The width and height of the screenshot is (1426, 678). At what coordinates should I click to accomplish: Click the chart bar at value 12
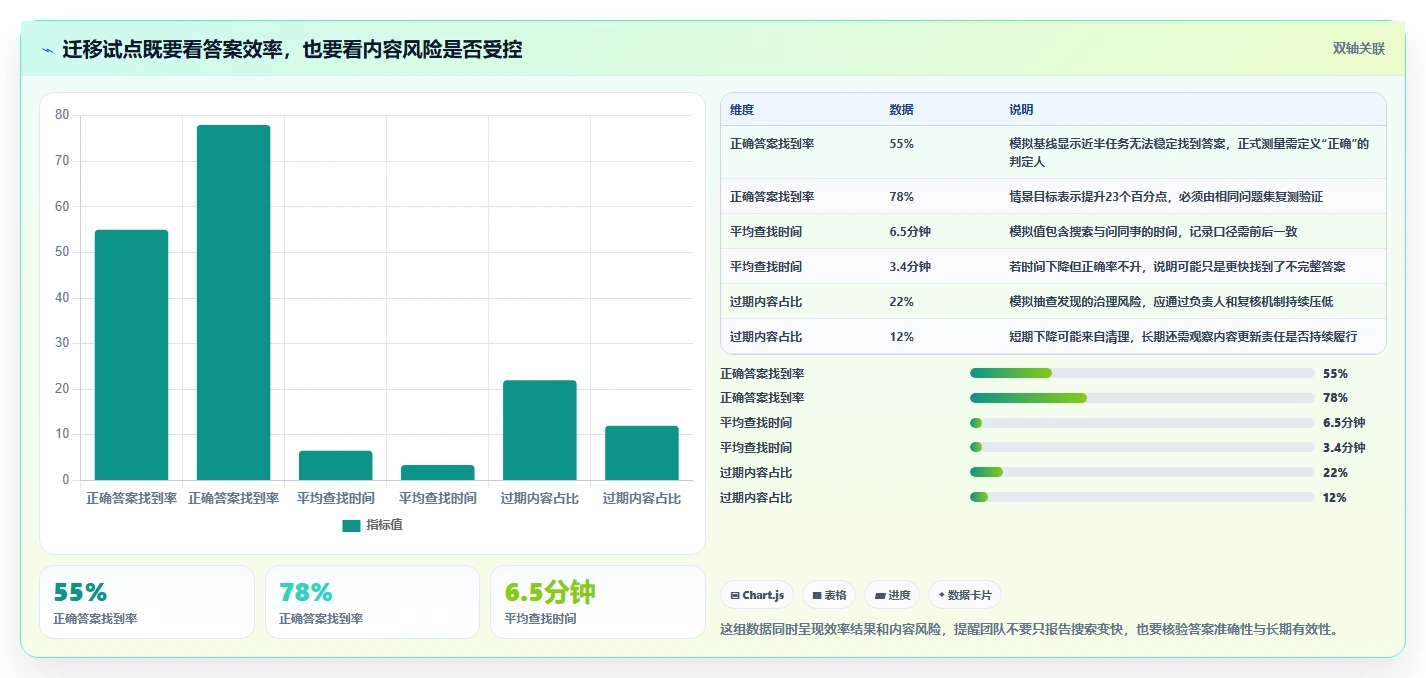click(641, 453)
